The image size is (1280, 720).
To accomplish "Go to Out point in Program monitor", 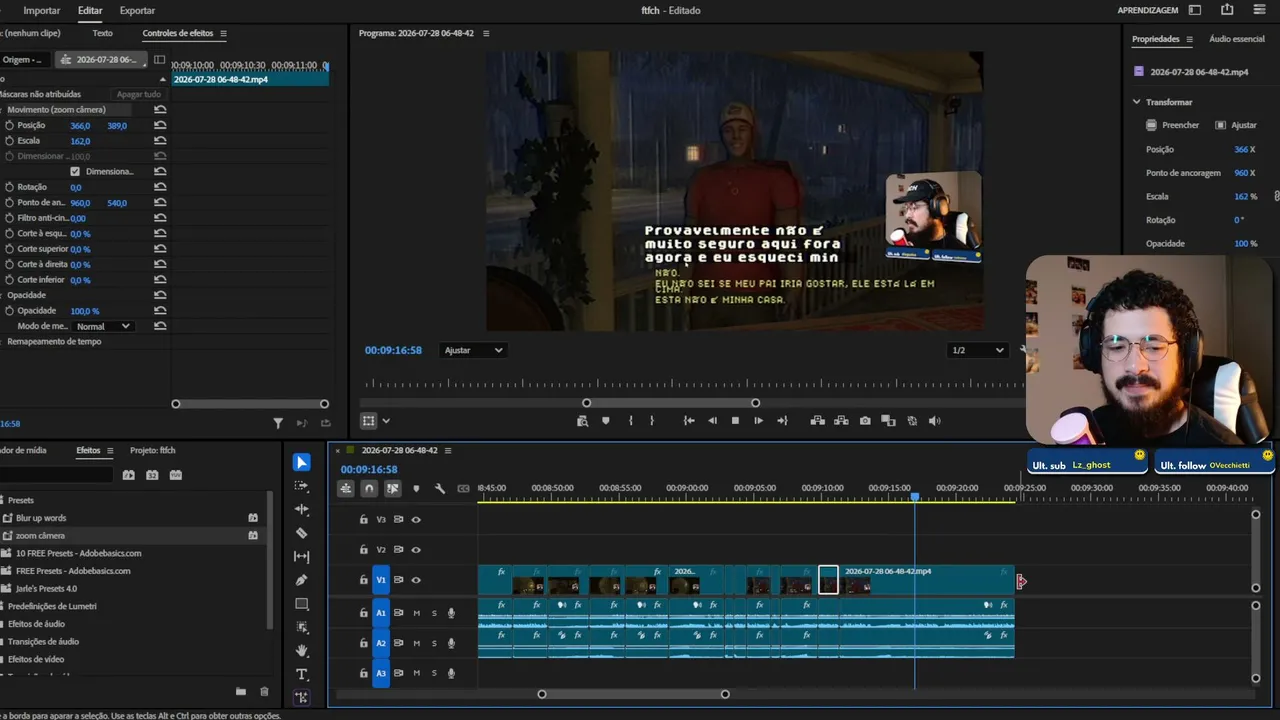I will point(782,421).
